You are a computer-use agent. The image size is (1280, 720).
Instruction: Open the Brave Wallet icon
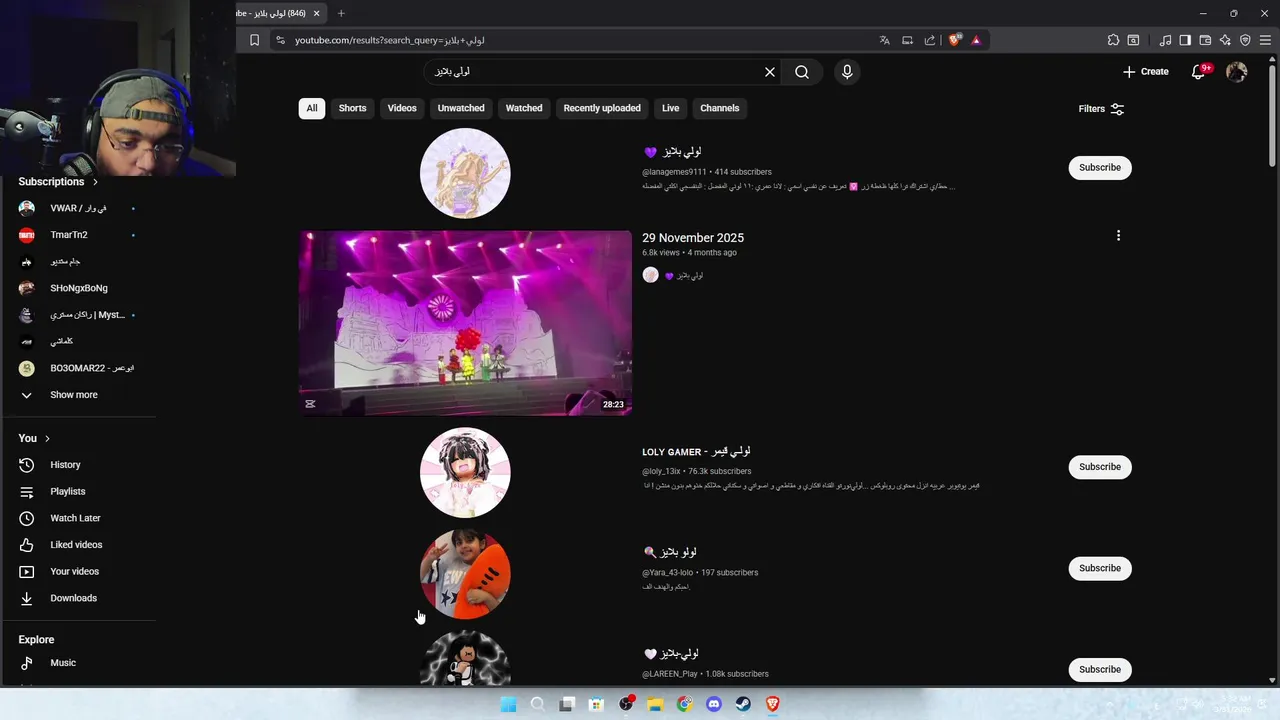(x=1205, y=40)
